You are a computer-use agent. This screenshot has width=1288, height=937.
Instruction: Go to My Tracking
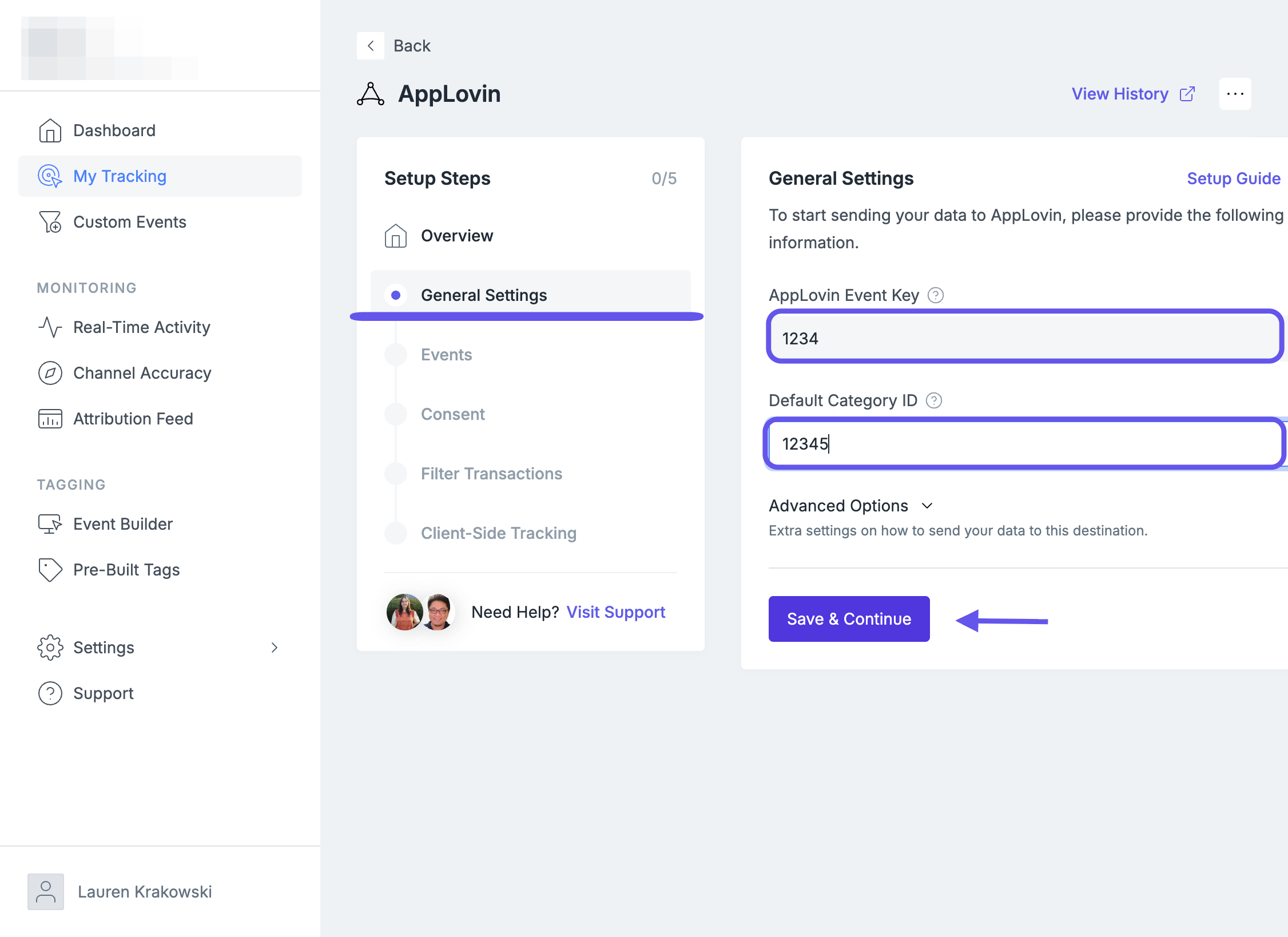160,176
